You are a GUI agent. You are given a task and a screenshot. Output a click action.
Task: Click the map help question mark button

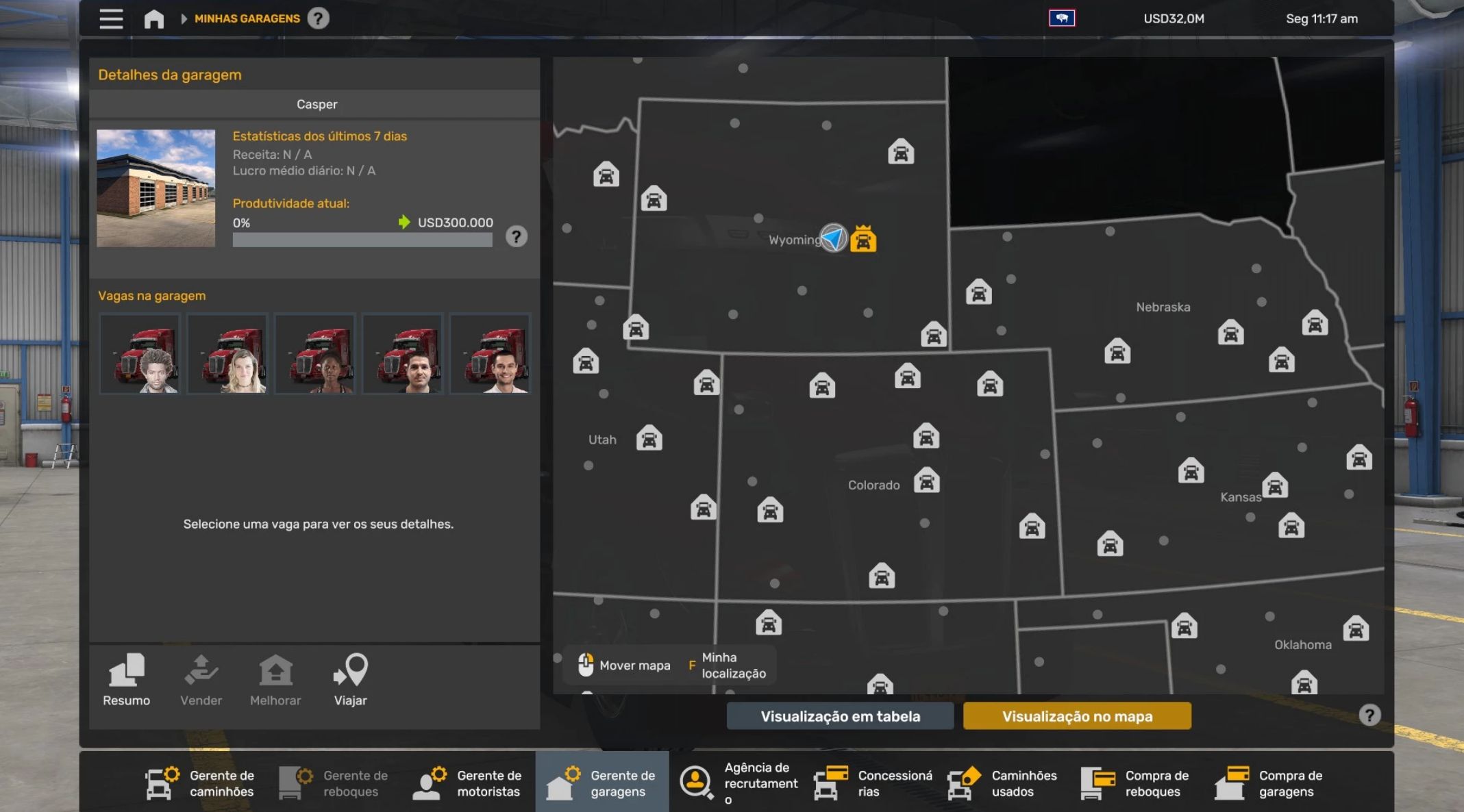pyautogui.click(x=1369, y=715)
